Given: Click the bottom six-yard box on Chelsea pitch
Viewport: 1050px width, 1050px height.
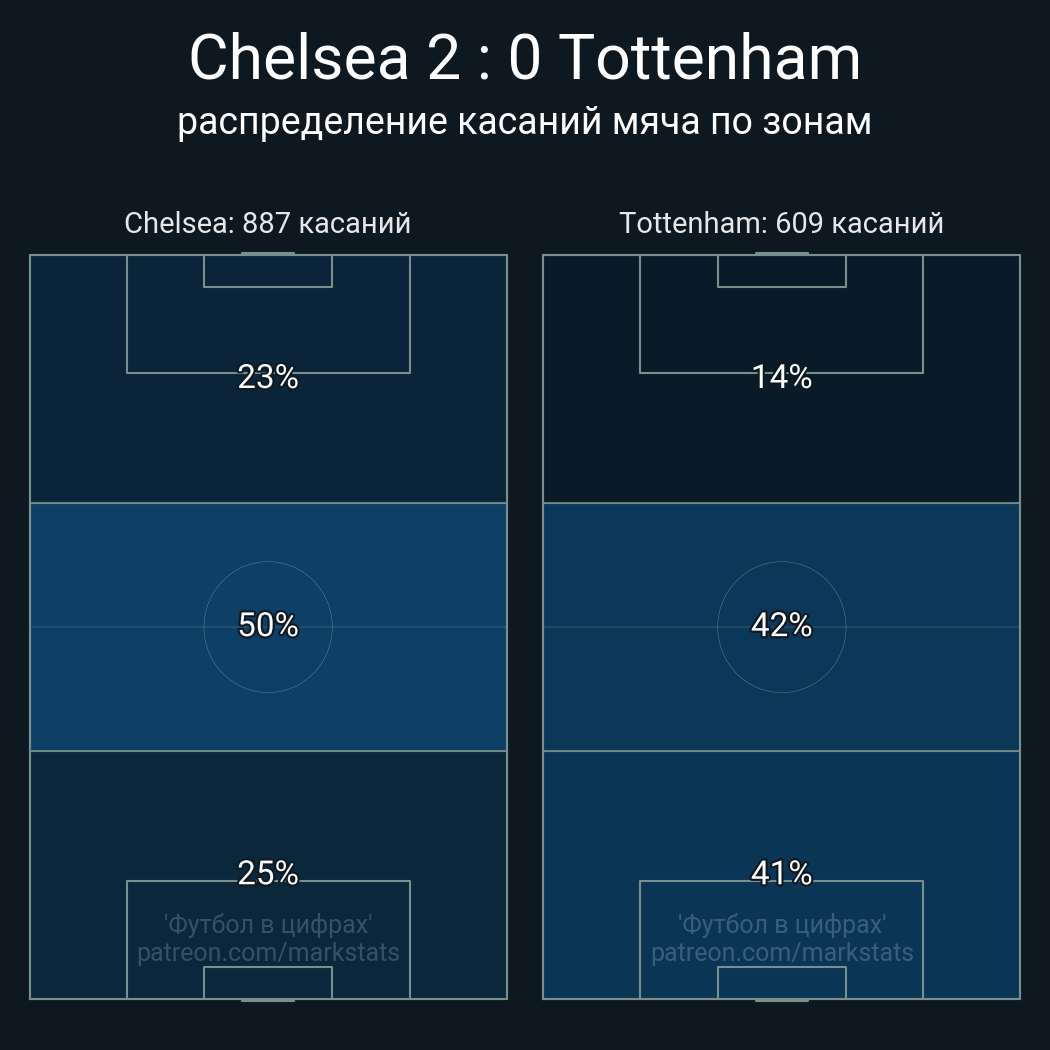Looking at the screenshot, I should pyautogui.click(x=268, y=982).
